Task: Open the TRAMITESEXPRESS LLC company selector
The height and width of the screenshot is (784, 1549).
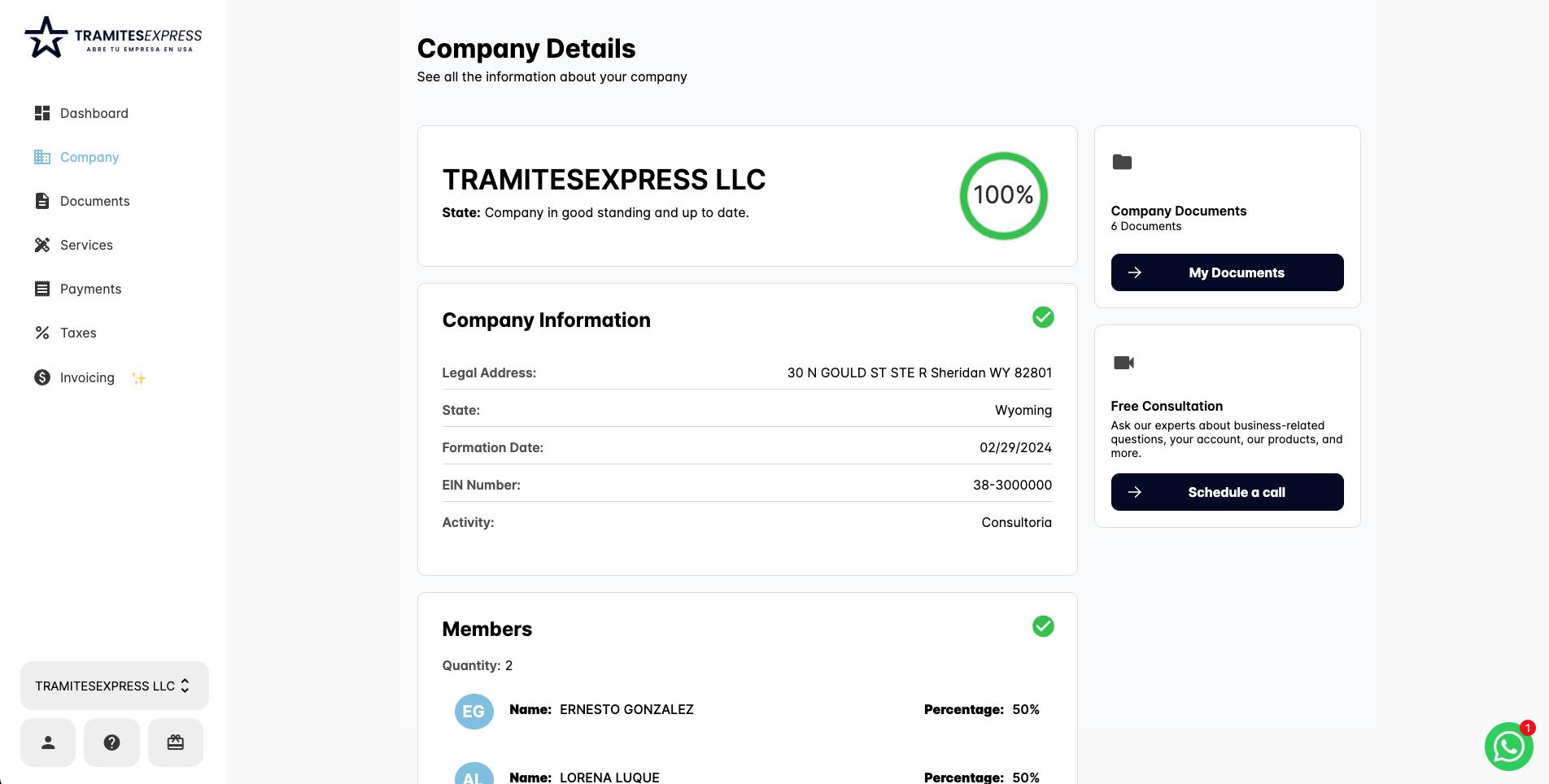Action: 115,686
